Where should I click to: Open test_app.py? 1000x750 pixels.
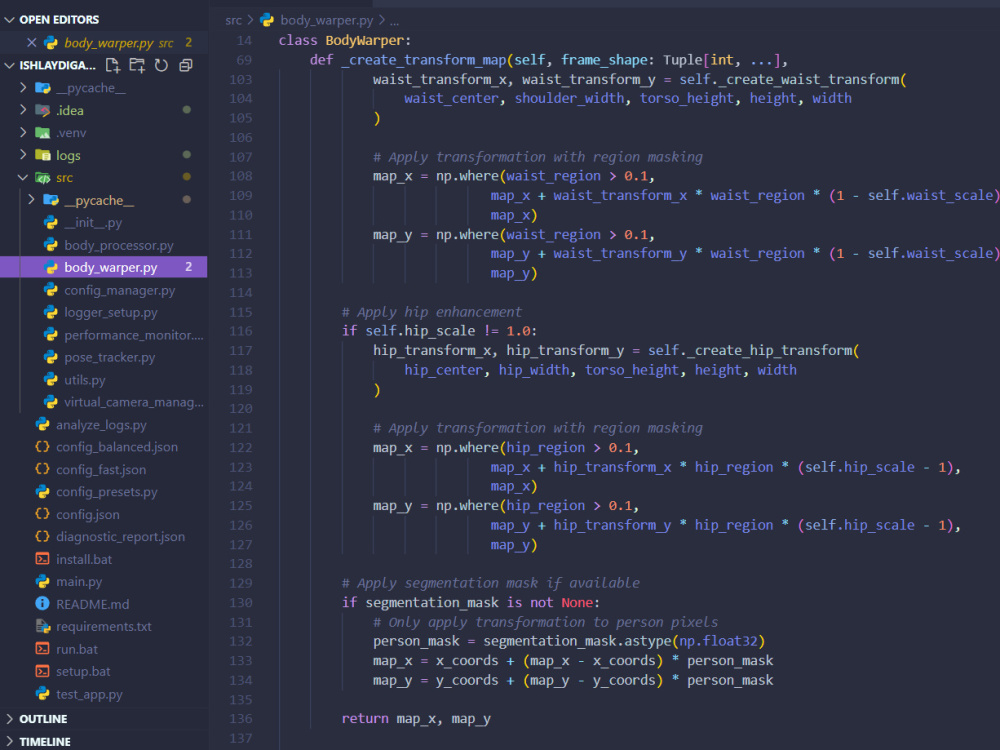point(89,694)
